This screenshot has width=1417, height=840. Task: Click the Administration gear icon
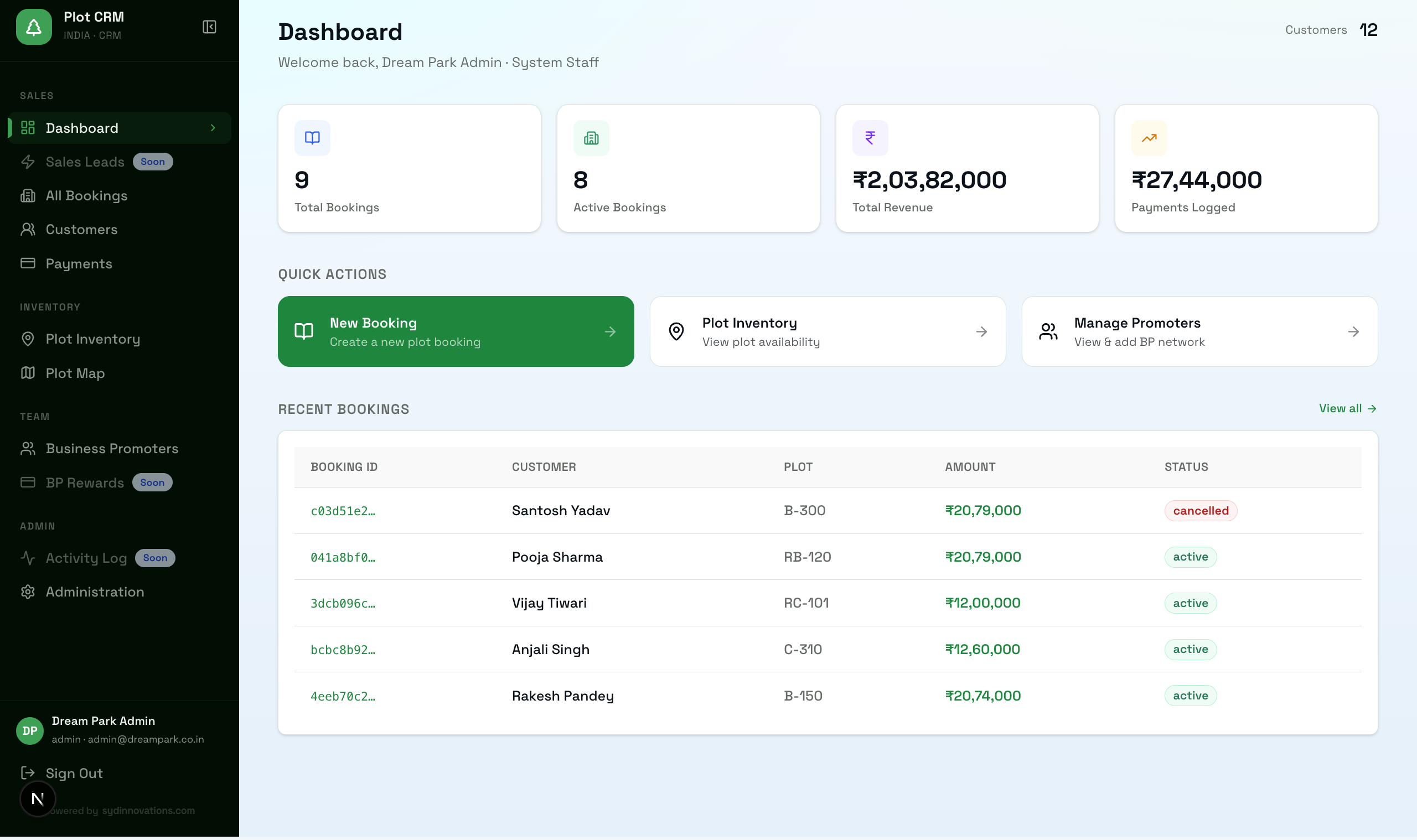point(28,593)
